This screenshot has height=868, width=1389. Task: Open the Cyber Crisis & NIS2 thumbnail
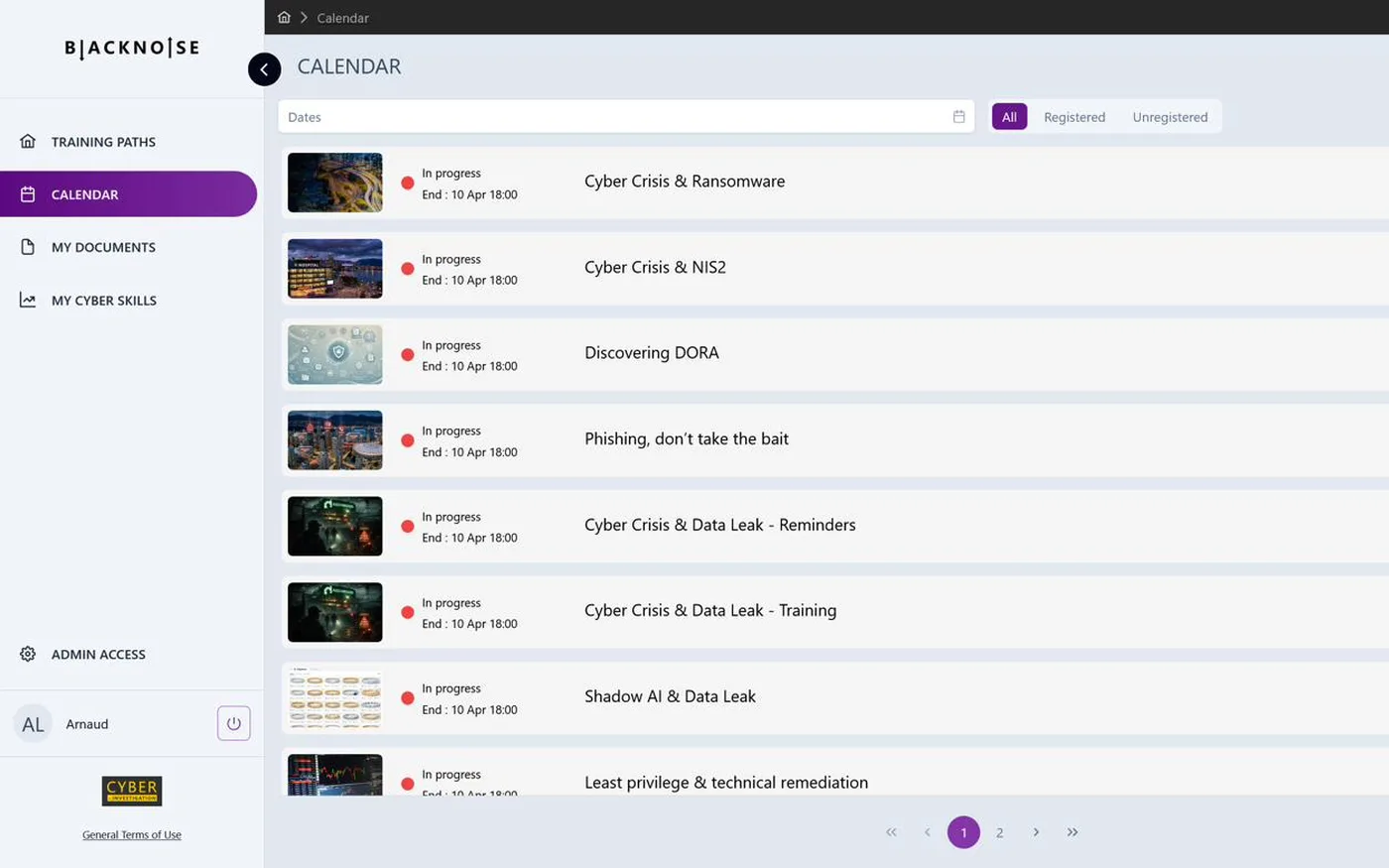pyautogui.click(x=335, y=269)
